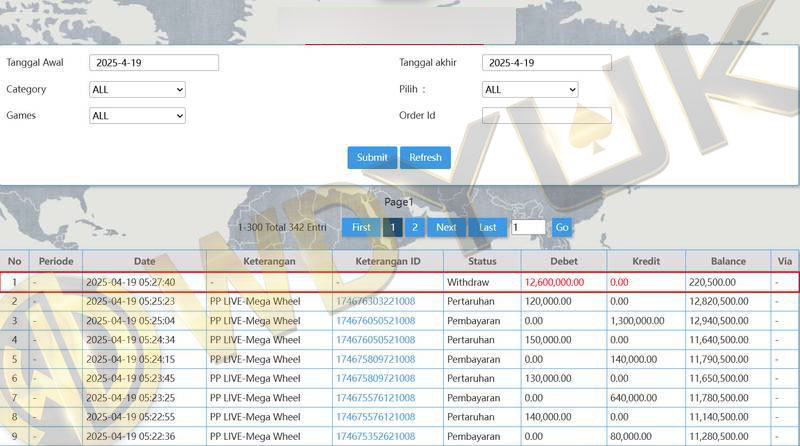This screenshot has width=800, height=446.
Task: Click the Date column header
Action: 144,261
